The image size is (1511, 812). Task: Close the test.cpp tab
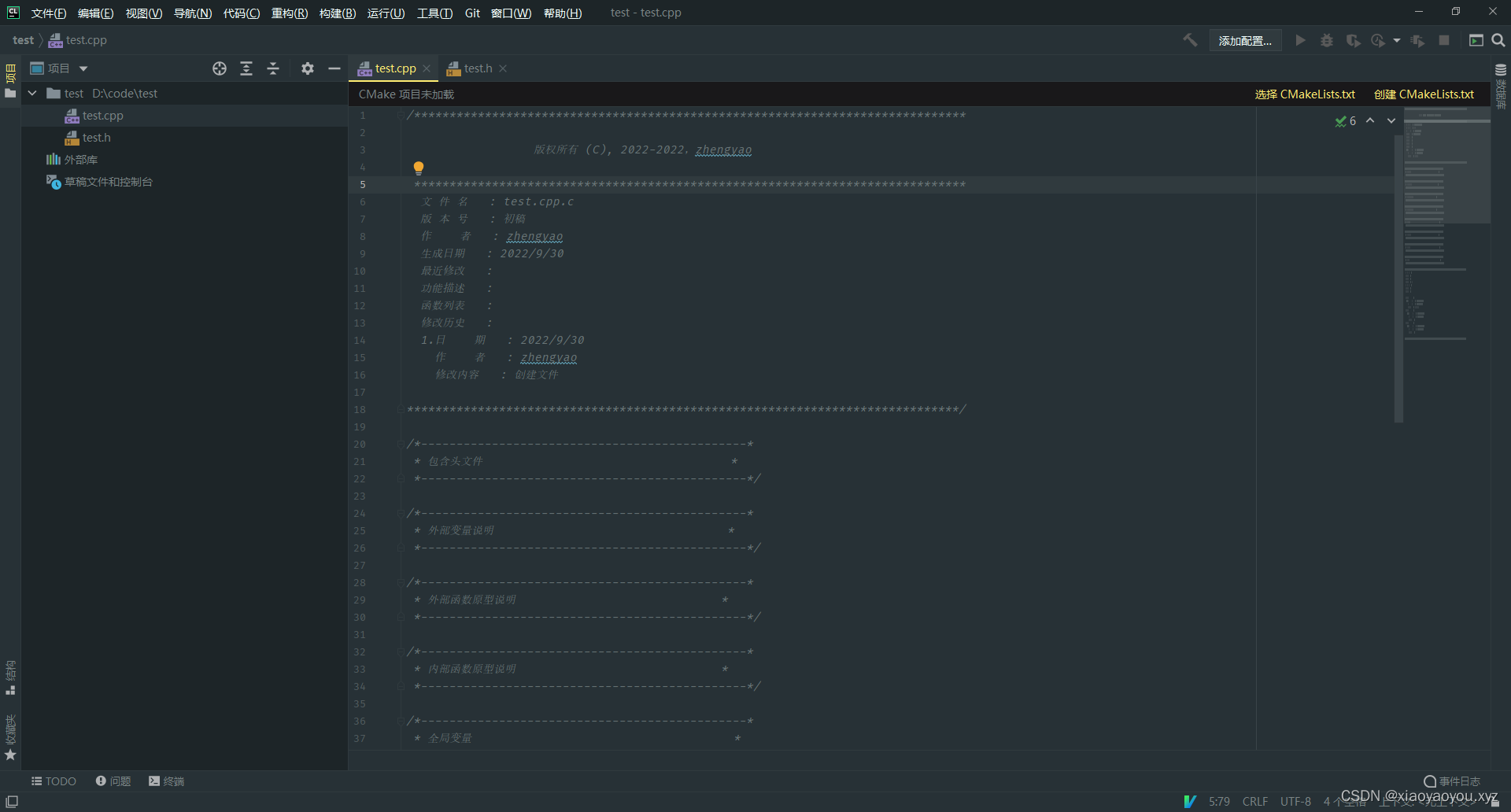coord(427,68)
